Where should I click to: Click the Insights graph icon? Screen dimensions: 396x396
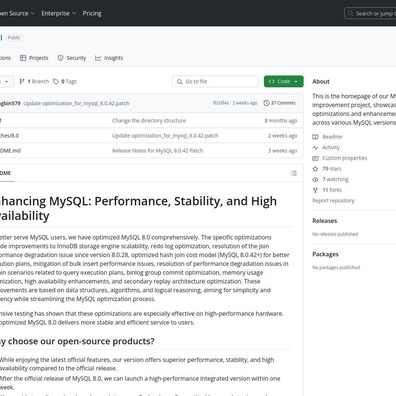coord(98,58)
